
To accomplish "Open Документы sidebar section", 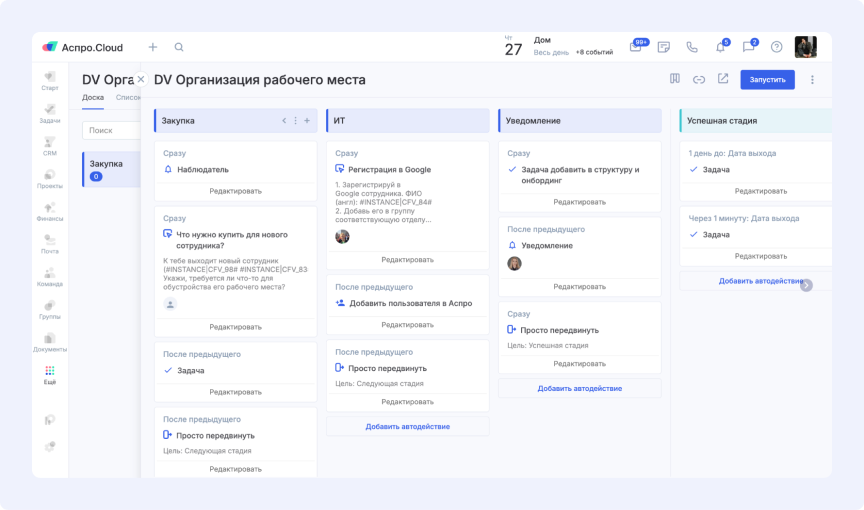I will (x=50, y=342).
